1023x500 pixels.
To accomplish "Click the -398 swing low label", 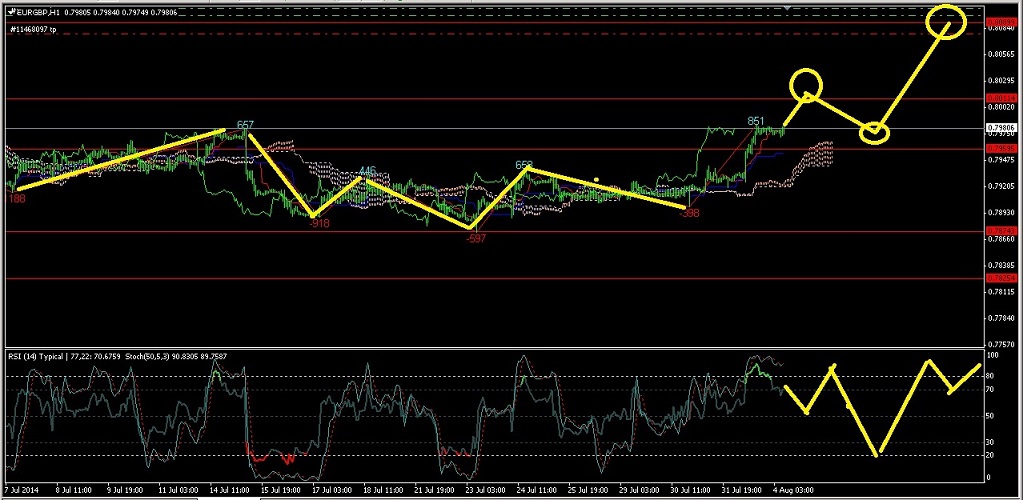I will pyautogui.click(x=688, y=213).
